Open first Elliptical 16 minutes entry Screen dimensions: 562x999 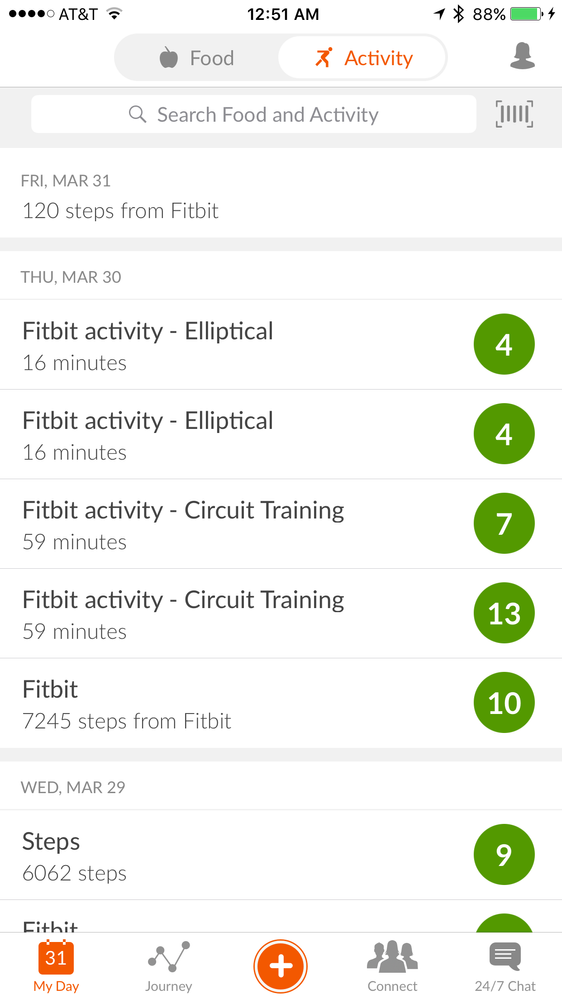click(281, 345)
